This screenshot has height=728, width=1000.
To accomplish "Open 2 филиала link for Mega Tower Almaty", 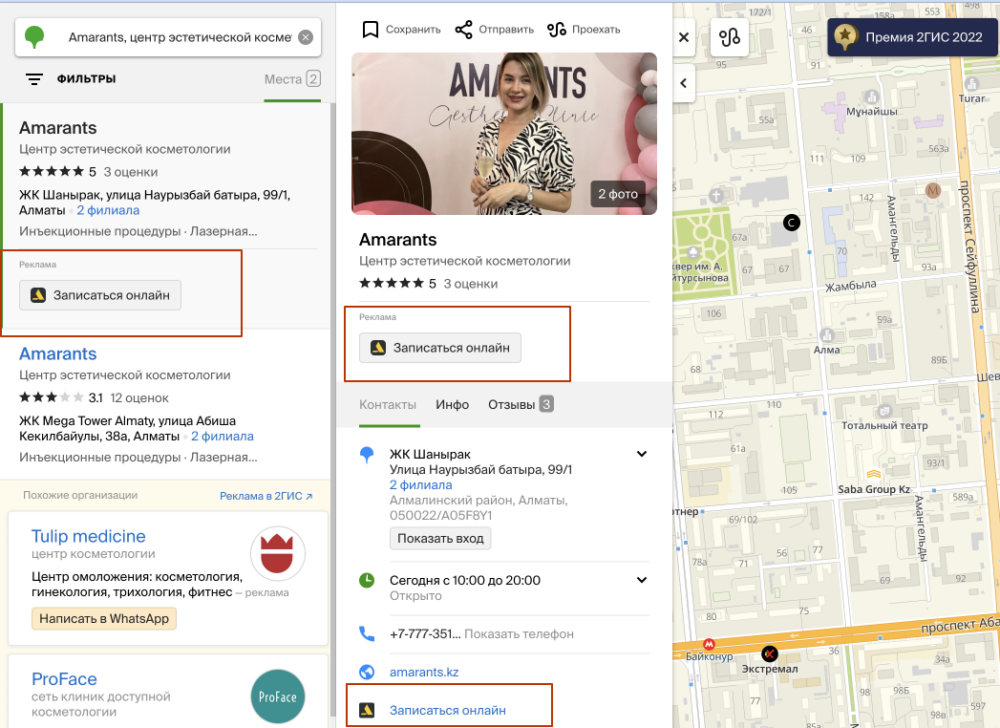I will click(222, 436).
